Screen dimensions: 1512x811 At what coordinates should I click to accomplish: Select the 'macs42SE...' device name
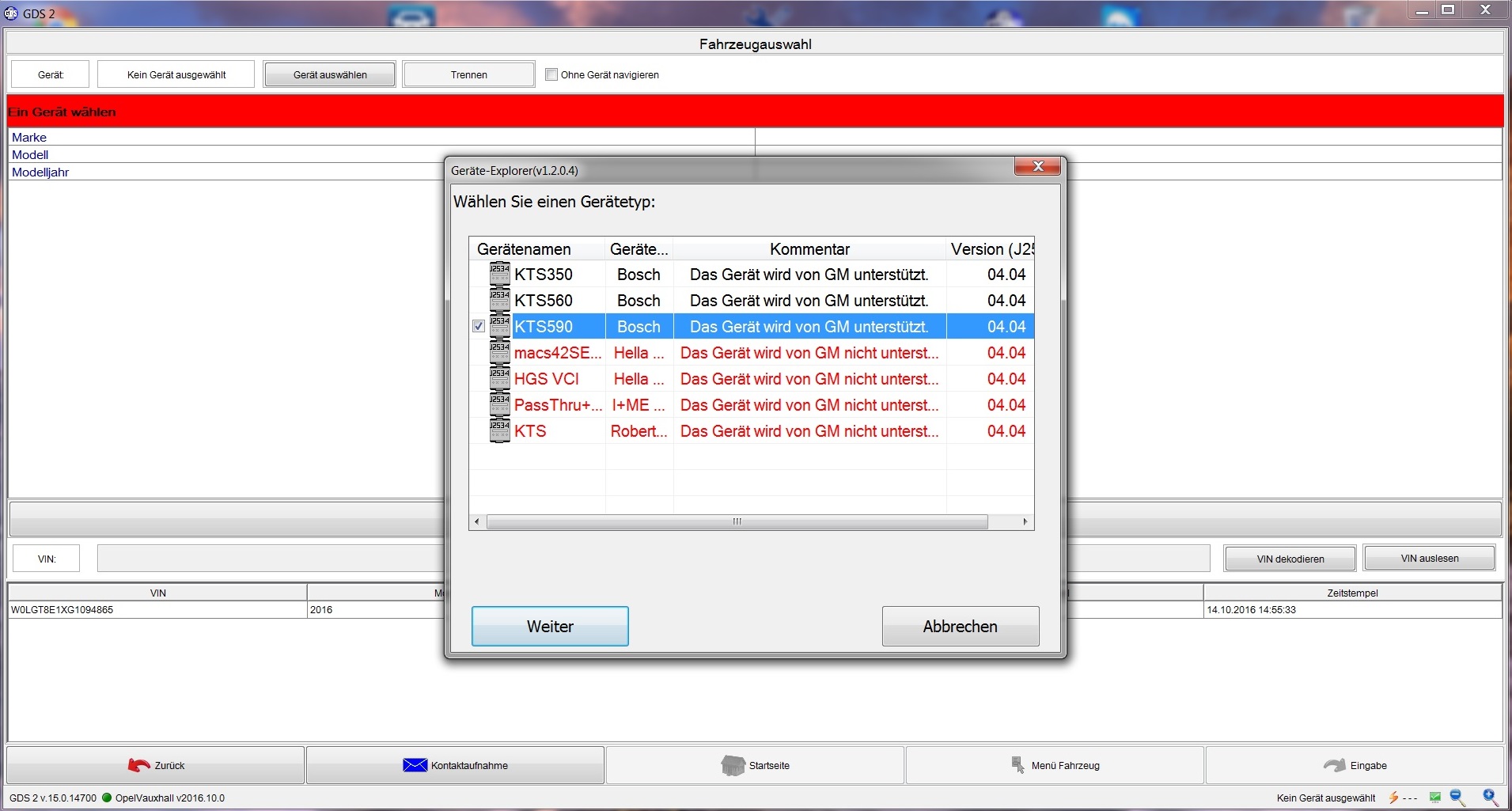[x=558, y=353]
